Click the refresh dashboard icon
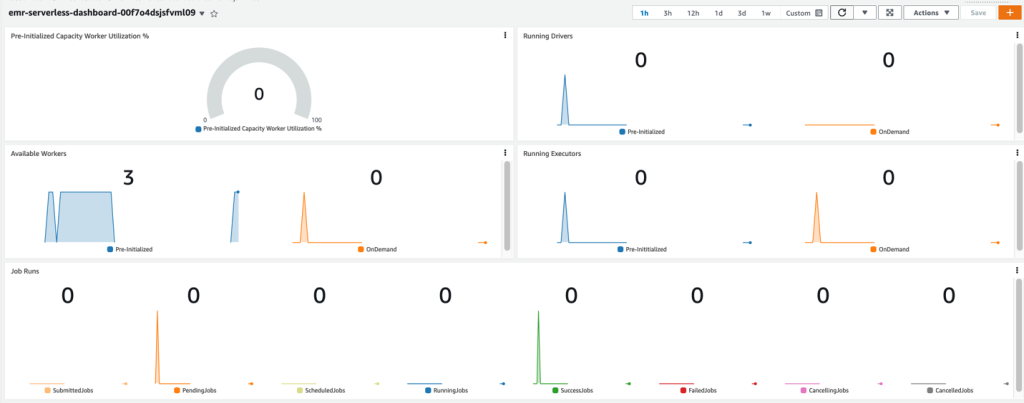The height and width of the screenshot is (403, 1024). [842, 13]
